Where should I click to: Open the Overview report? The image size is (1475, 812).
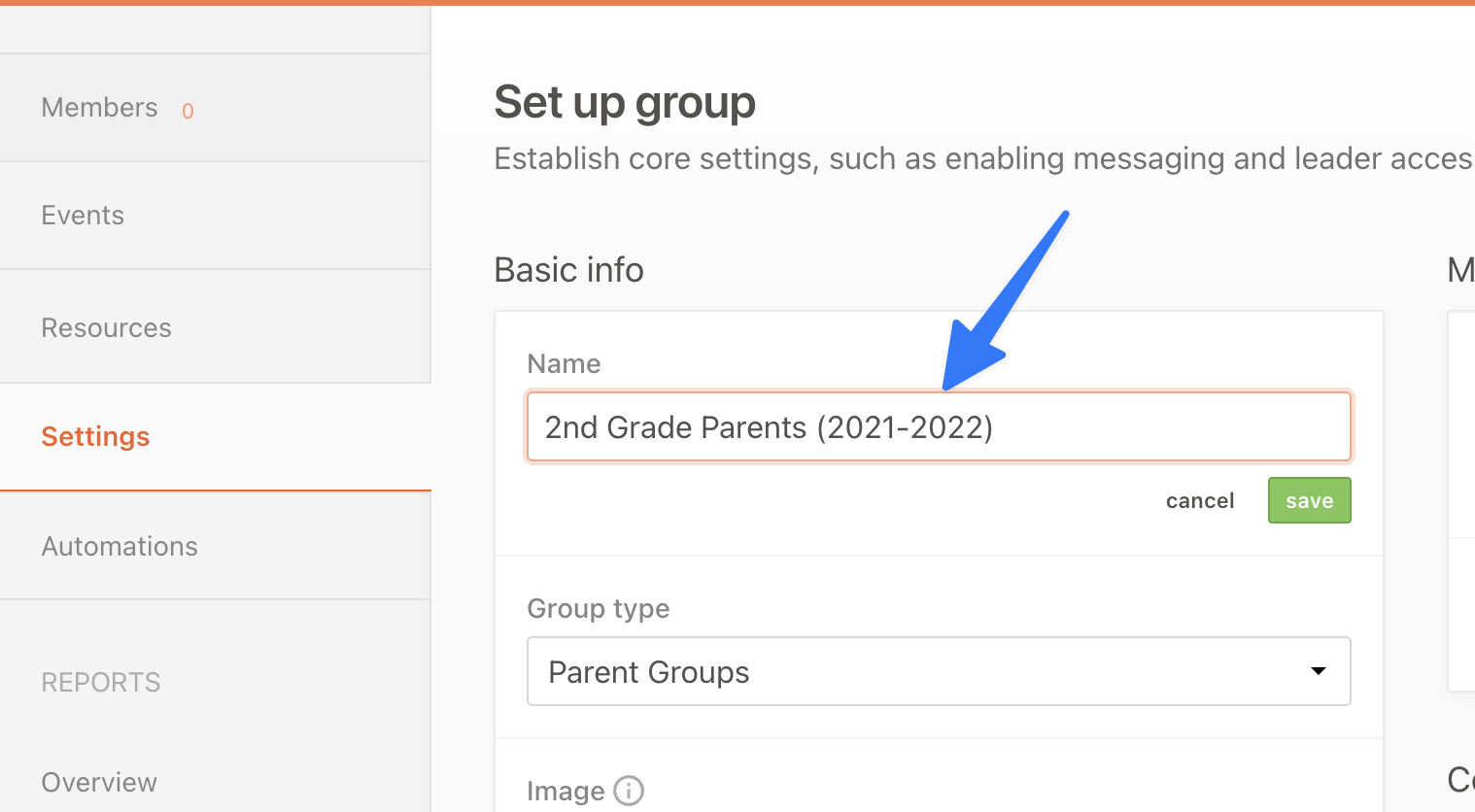tap(99, 782)
